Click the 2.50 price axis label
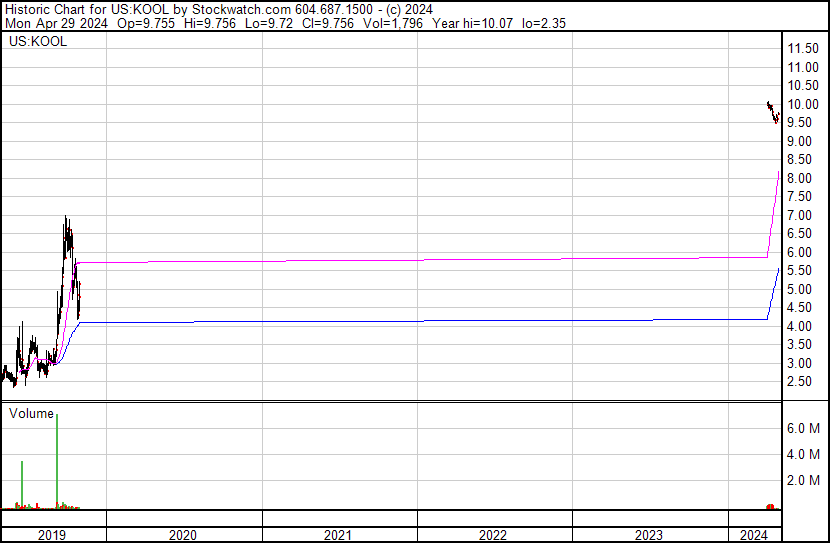The image size is (830, 543). point(801,381)
